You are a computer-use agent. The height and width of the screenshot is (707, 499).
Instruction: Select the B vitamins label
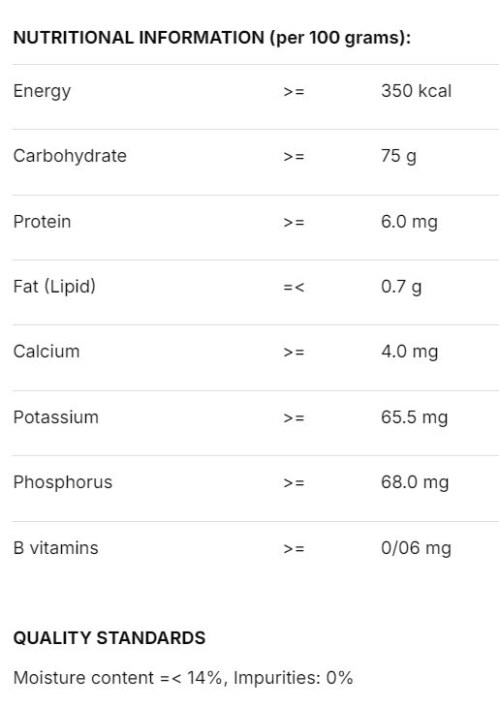[x=56, y=548]
